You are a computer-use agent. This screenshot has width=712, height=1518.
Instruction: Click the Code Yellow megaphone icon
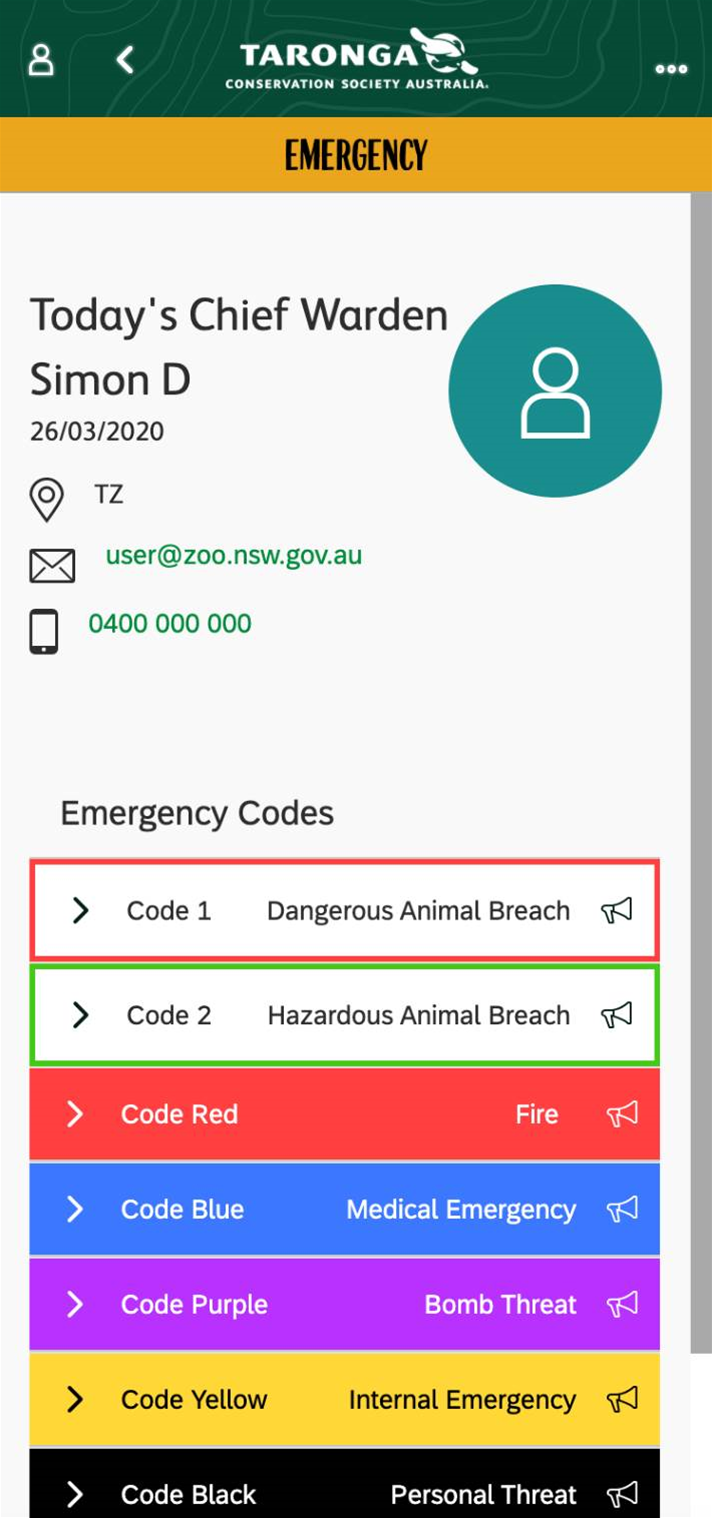[622, 1399]
